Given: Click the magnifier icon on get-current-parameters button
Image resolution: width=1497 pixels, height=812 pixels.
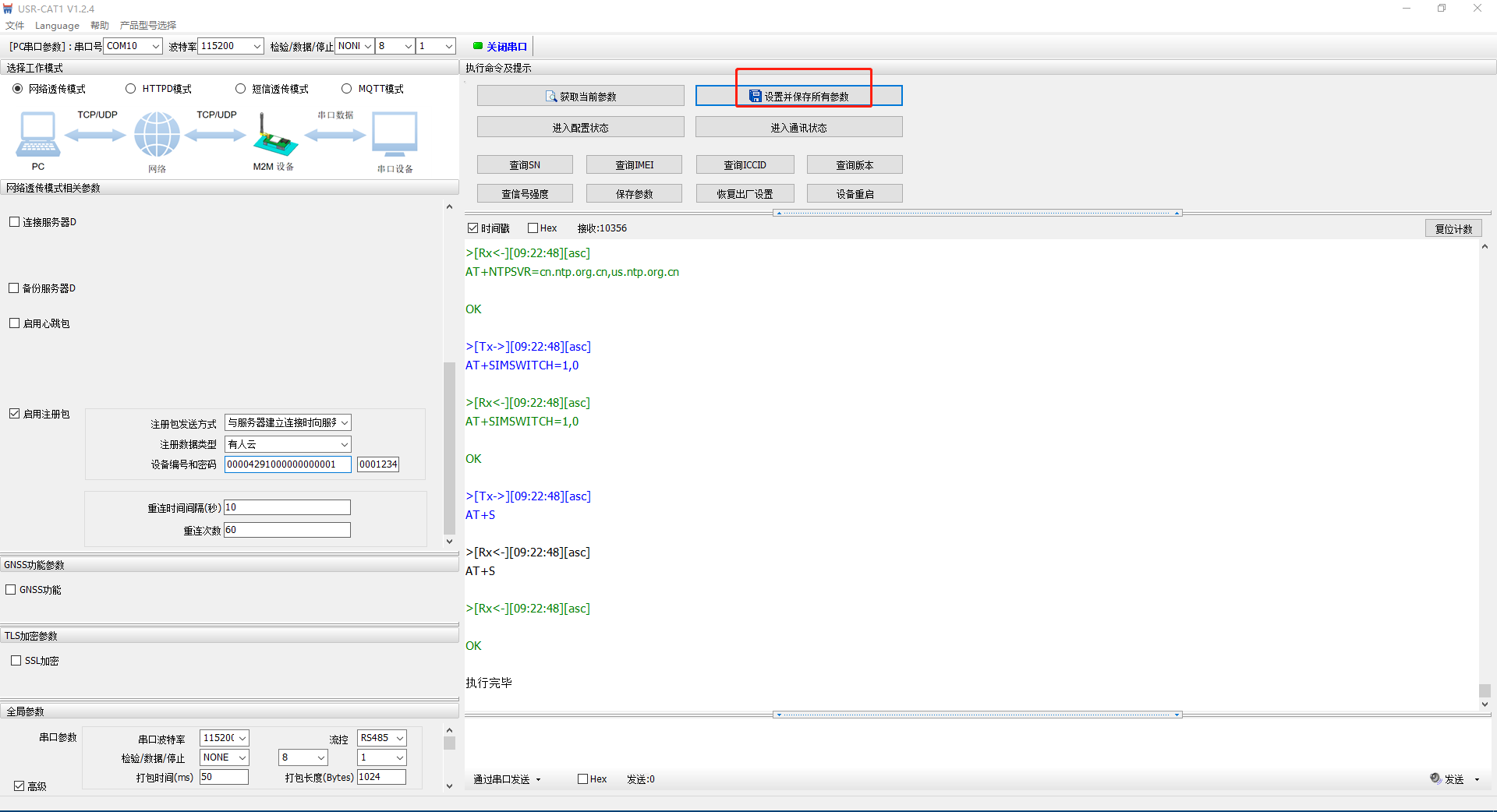Looking at the screenshot, I should coord(551,97).
